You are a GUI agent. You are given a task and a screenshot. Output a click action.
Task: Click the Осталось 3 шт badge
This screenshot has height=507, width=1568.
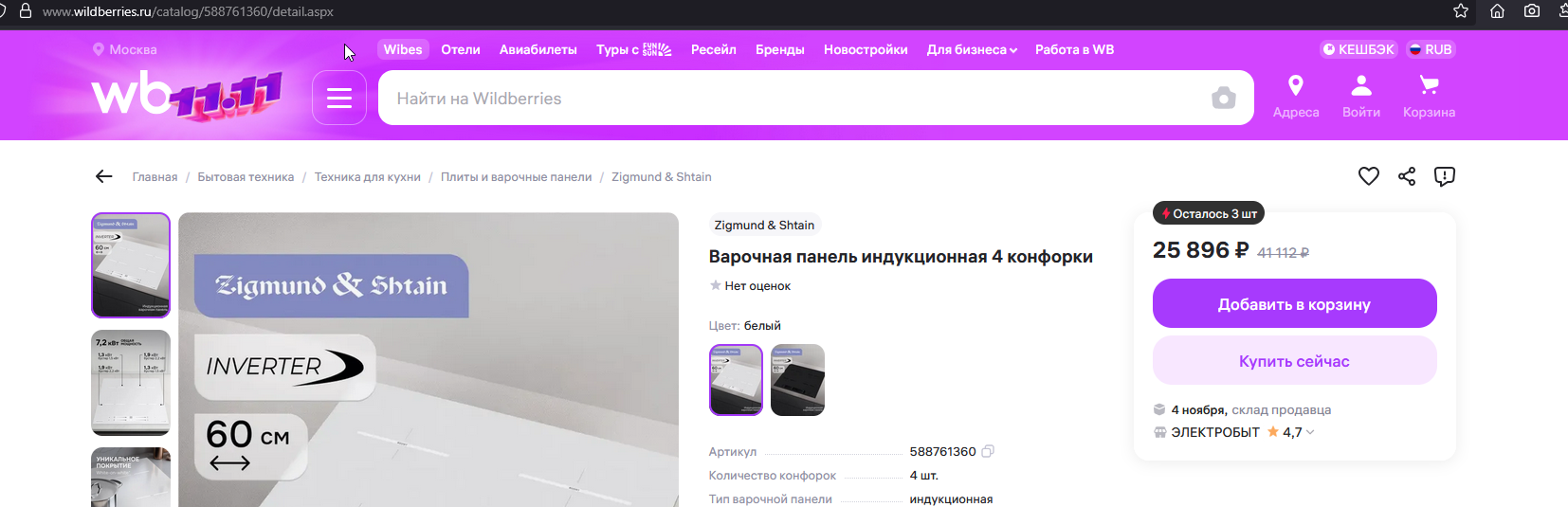[x=1209, y=213]
